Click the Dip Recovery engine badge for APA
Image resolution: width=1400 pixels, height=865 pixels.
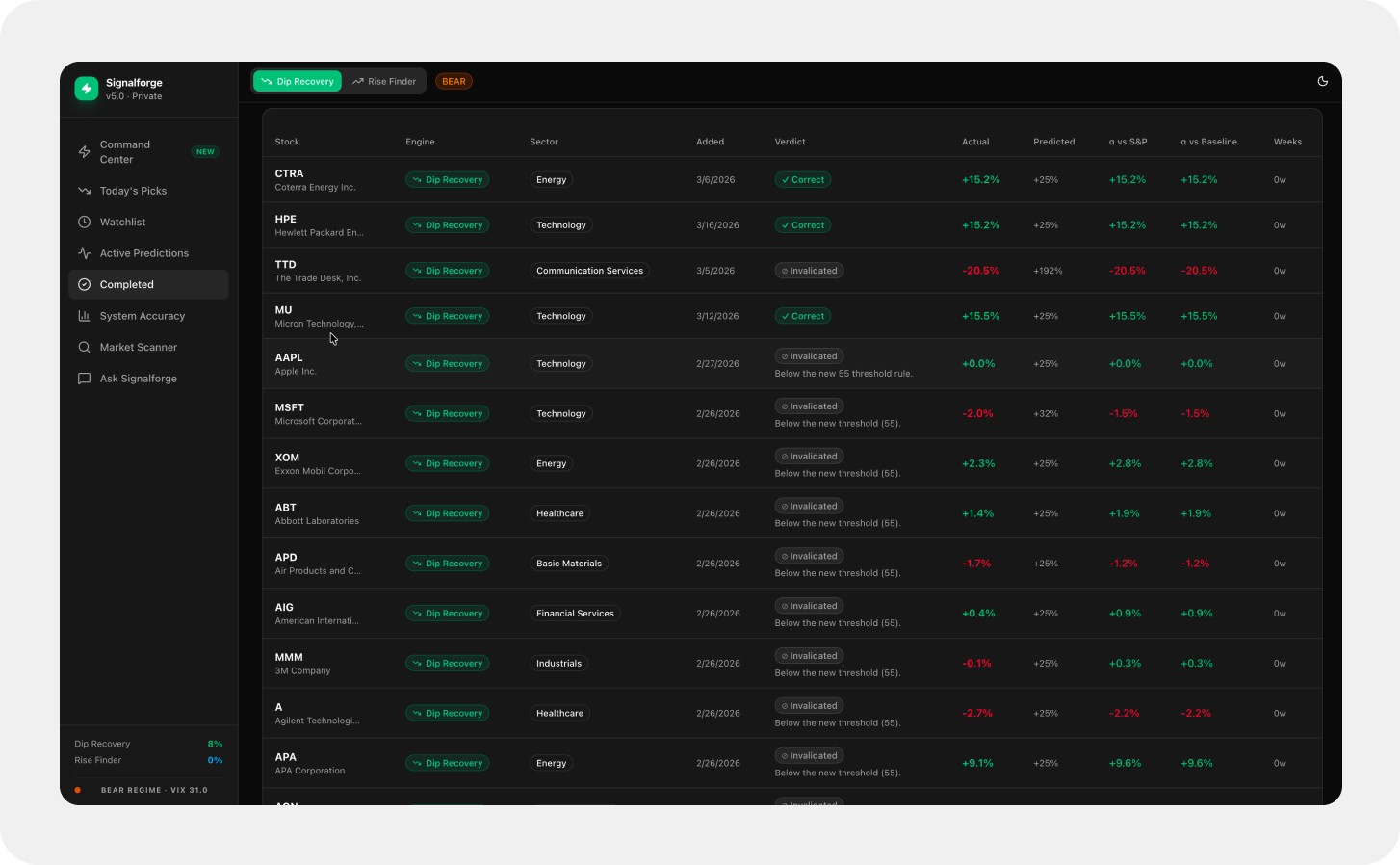click(x=447, y=763)
